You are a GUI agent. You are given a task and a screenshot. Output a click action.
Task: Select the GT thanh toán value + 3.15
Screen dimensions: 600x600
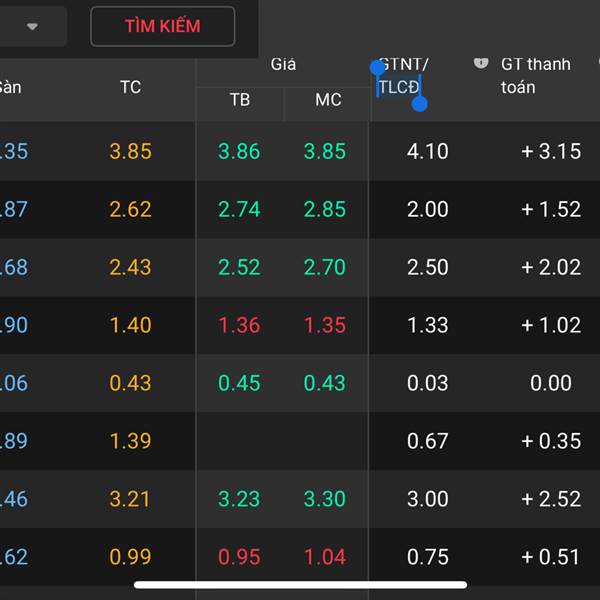click(551, 151)
